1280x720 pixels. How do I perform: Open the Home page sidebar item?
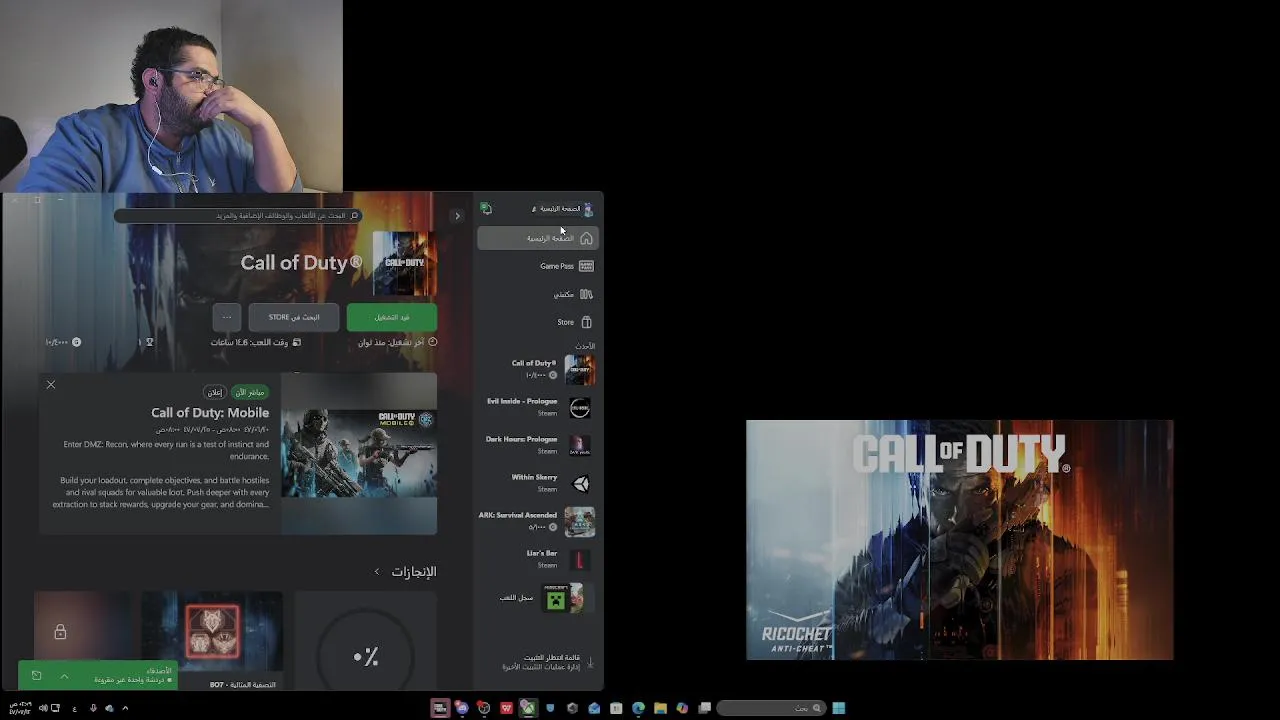(538, 238)
